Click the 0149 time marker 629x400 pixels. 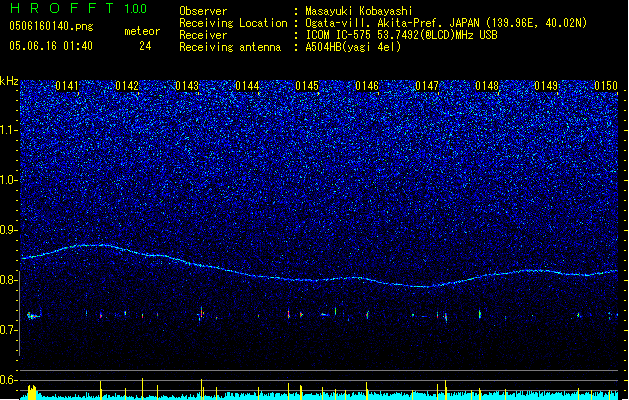point(546,86)
